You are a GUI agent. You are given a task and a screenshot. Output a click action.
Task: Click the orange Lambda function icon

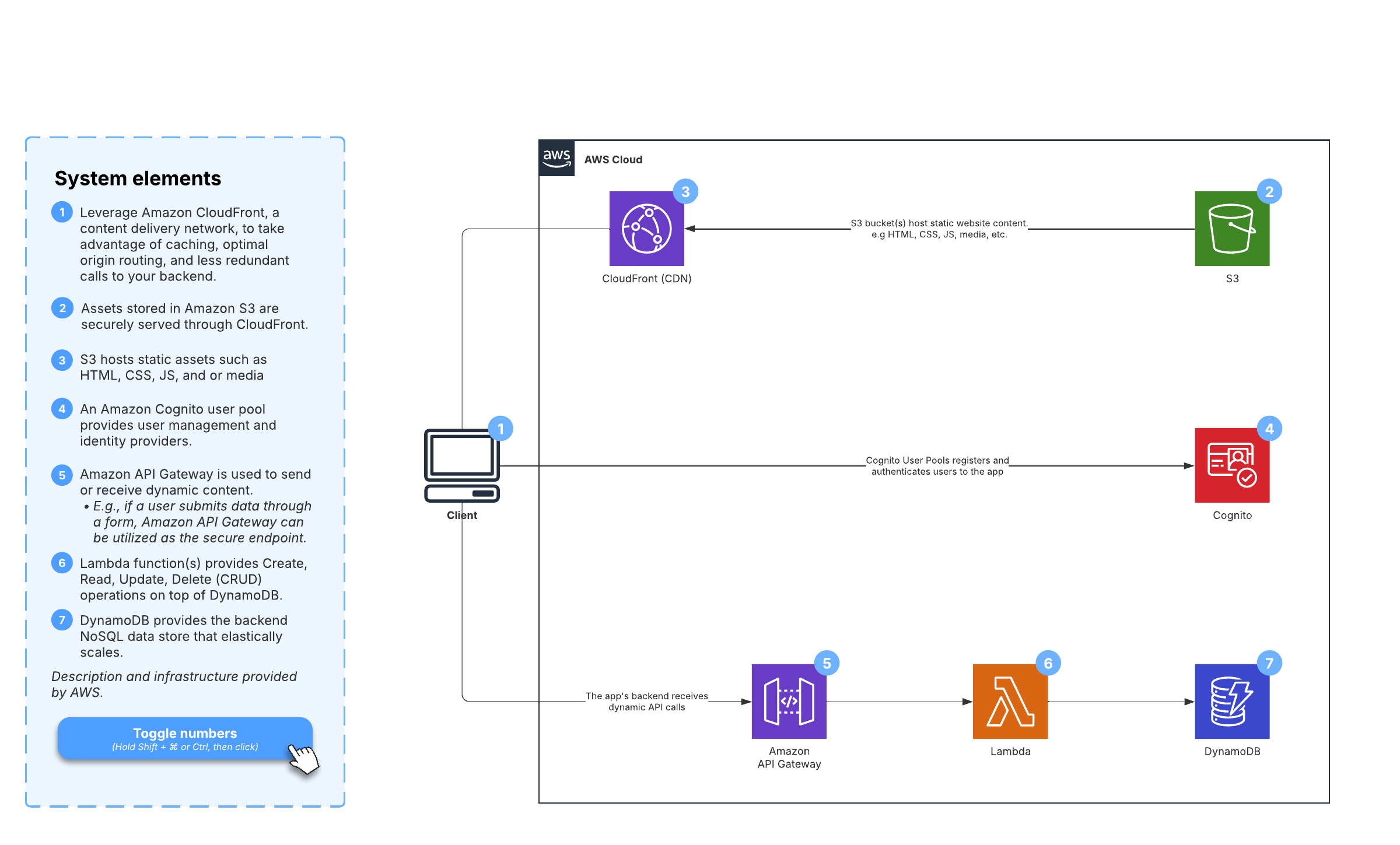[1010, 702]
